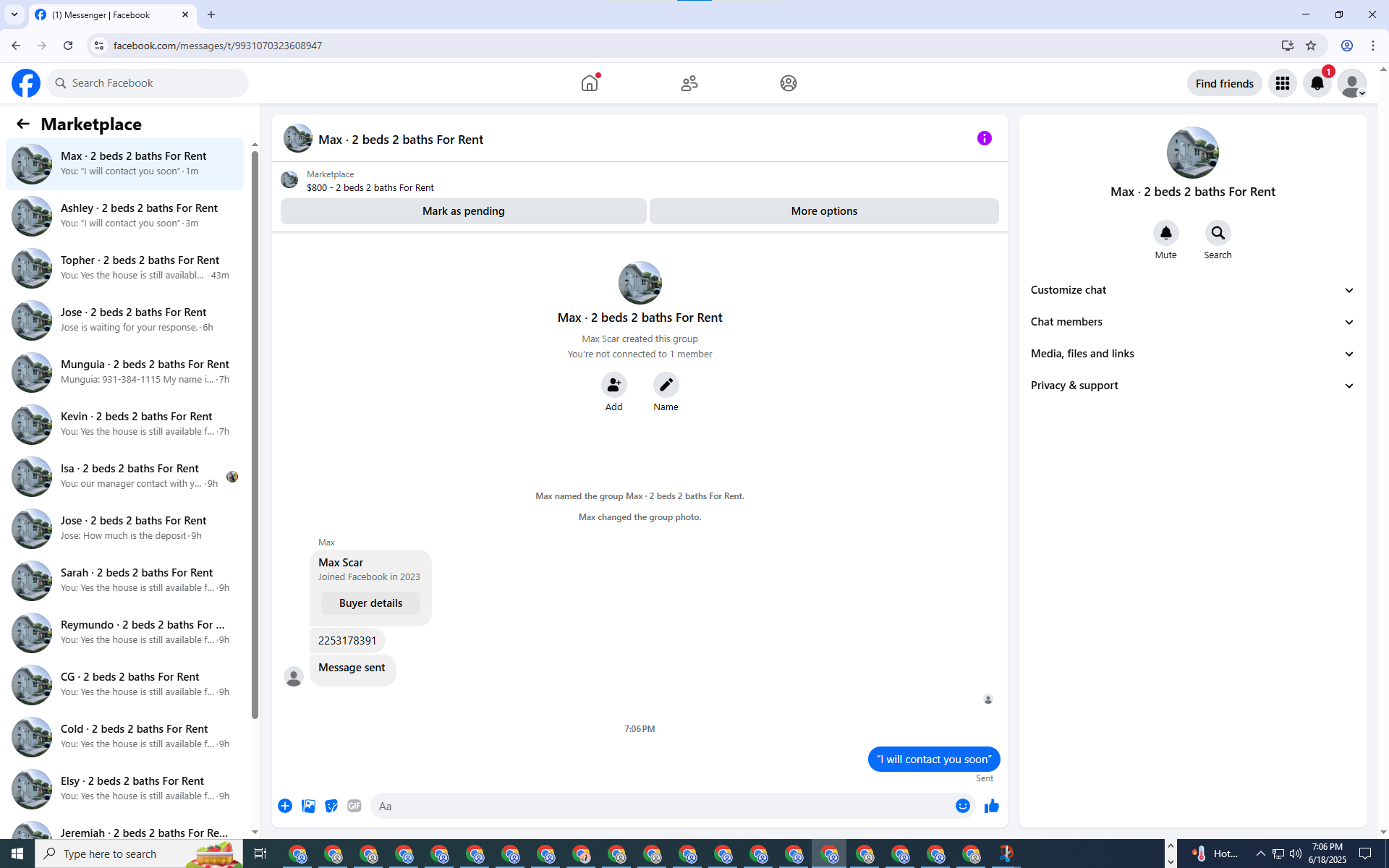Open the Groups icon in top navigation
This screenshot has width=1389, height=868.
tap(789, 83)
